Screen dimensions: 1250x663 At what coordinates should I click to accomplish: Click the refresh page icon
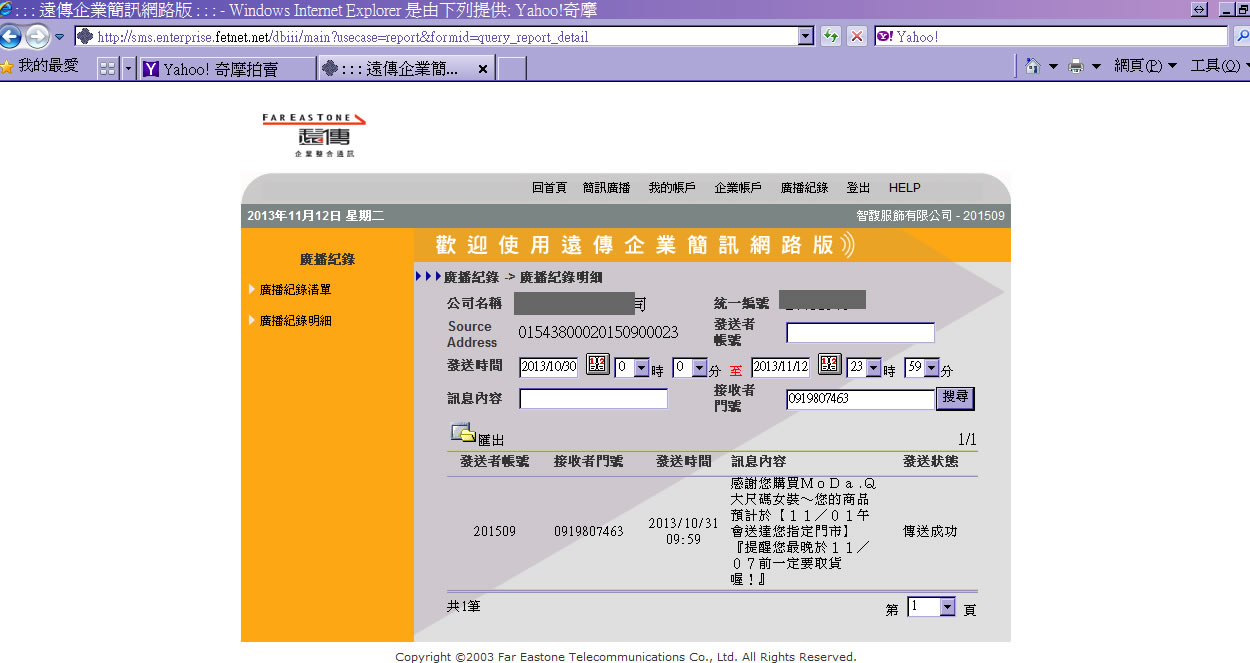830,37
